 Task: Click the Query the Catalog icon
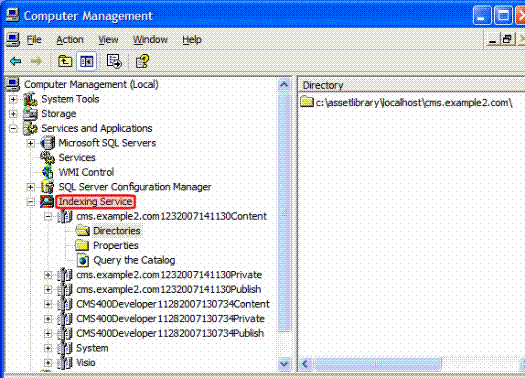(83, 260)
